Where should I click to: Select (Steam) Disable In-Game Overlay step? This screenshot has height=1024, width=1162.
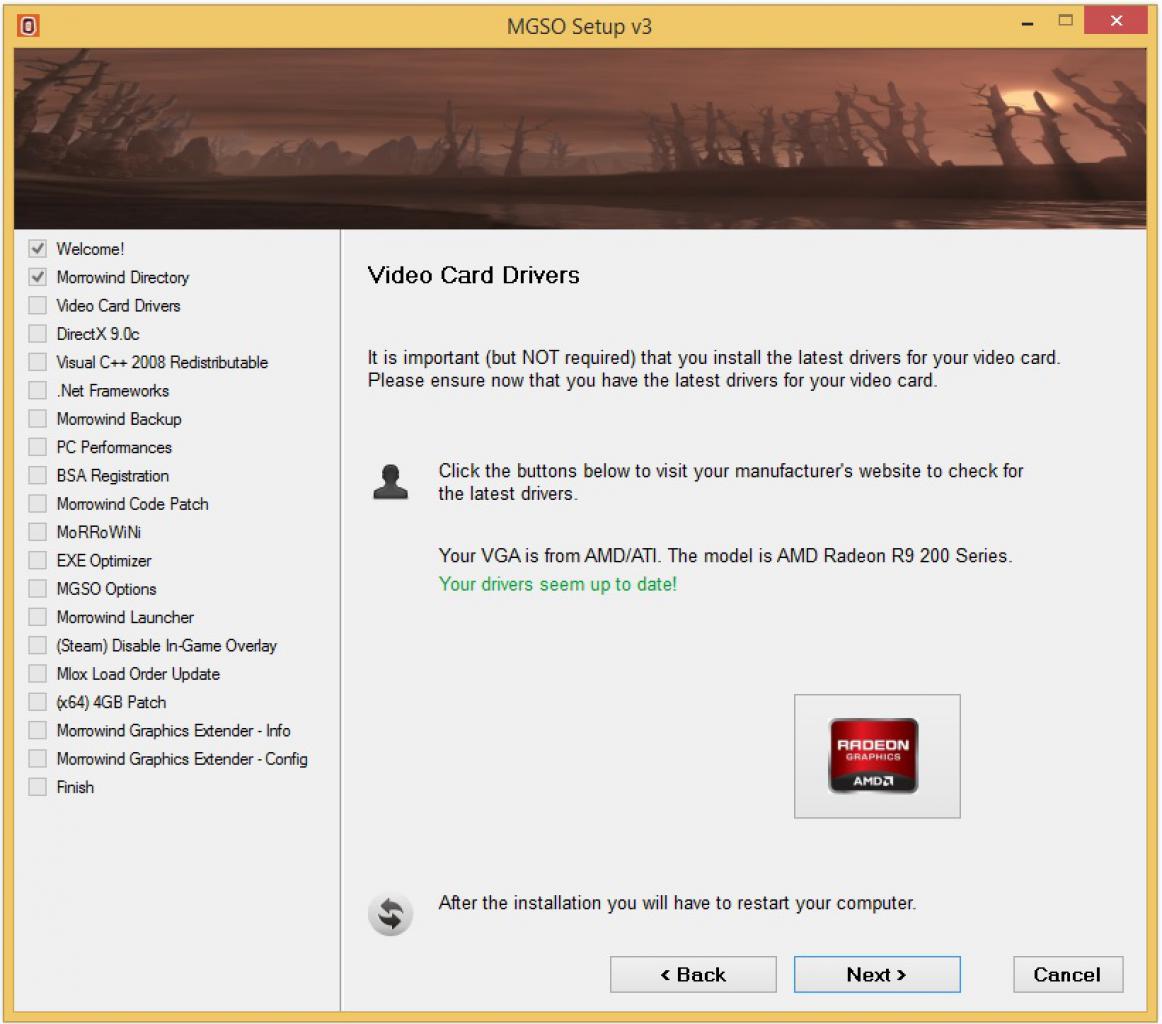click(166, 645)
